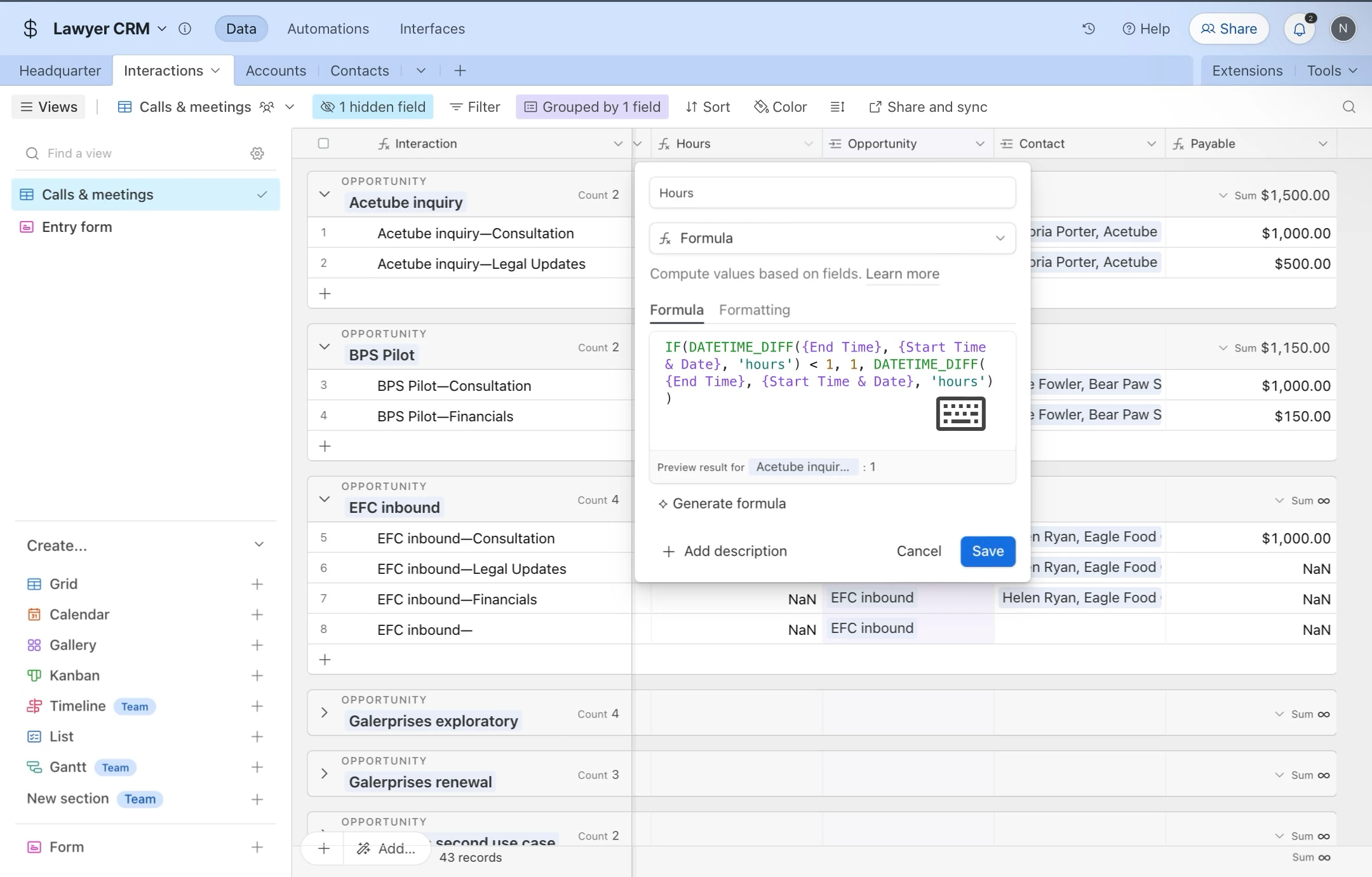Add a new Kanban view
The image size is (1372, 877).
tap(257, 676)
